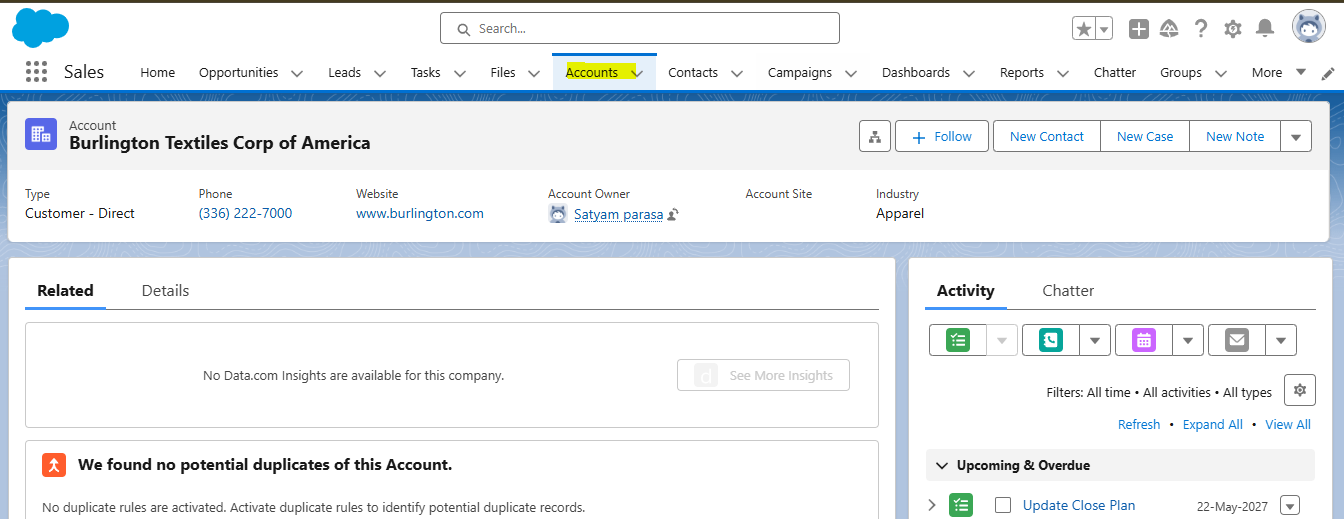The width and height of the screenshot is (1344, 519).
Task: Open the Dashboards tab dropdown chevron
Action: (x=969, y=73)
